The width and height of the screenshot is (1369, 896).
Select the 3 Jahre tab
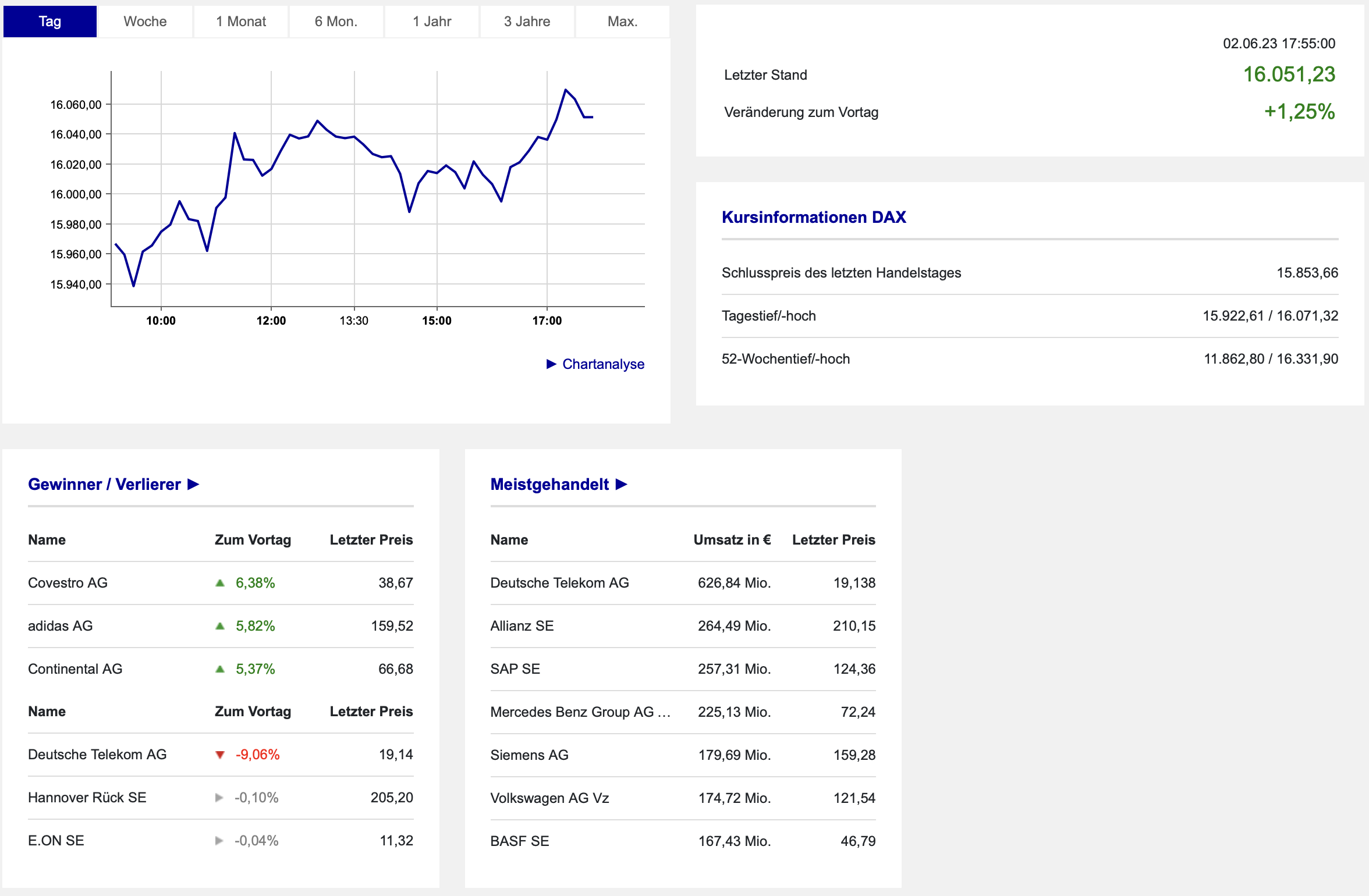click(x=527, y=22)
